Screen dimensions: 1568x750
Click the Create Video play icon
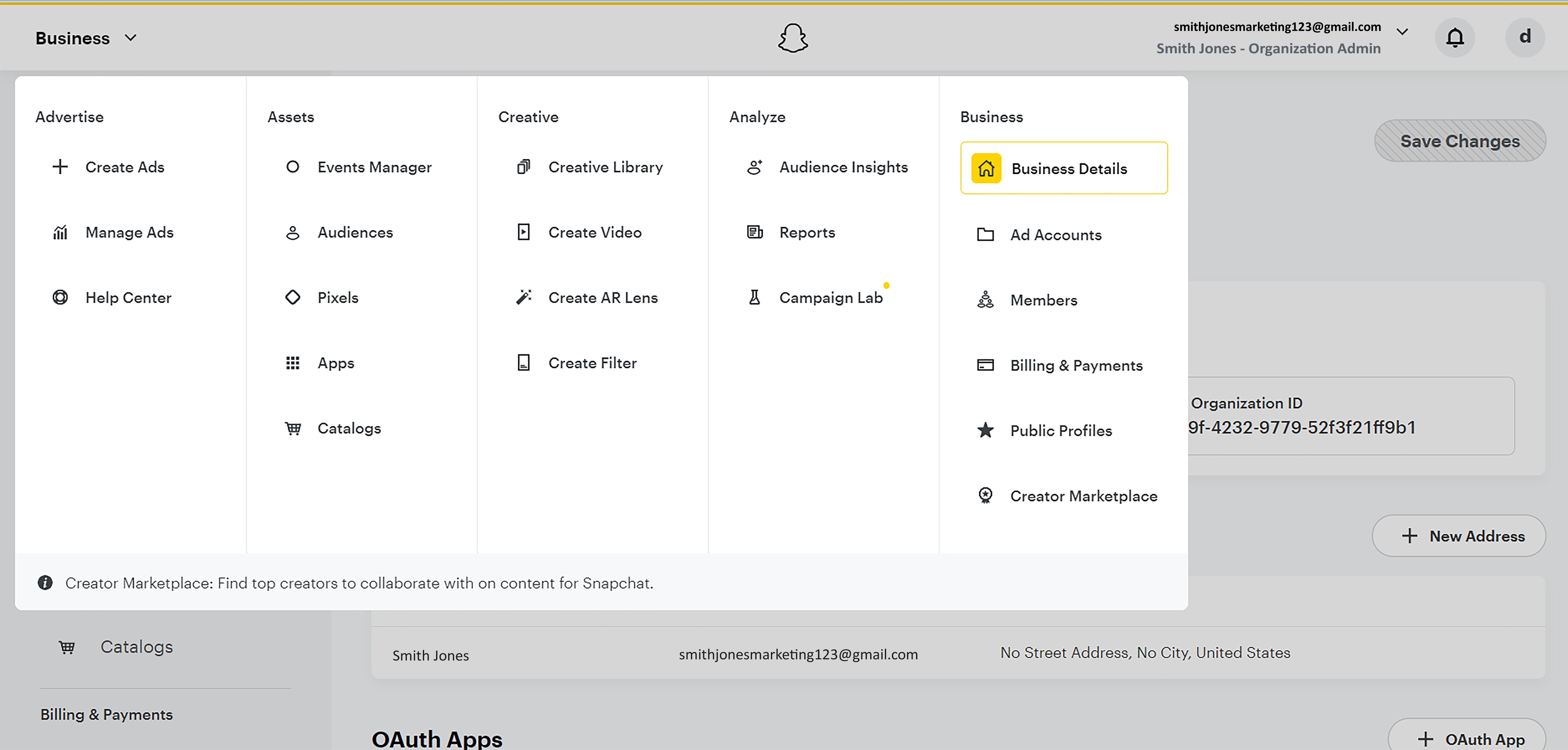[x=524, y=232]
